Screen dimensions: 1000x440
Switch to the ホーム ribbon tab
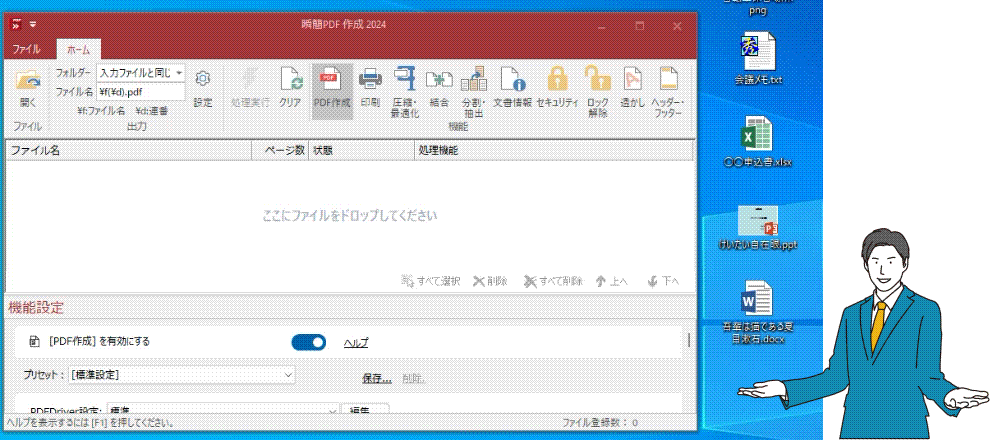[78, 49]
